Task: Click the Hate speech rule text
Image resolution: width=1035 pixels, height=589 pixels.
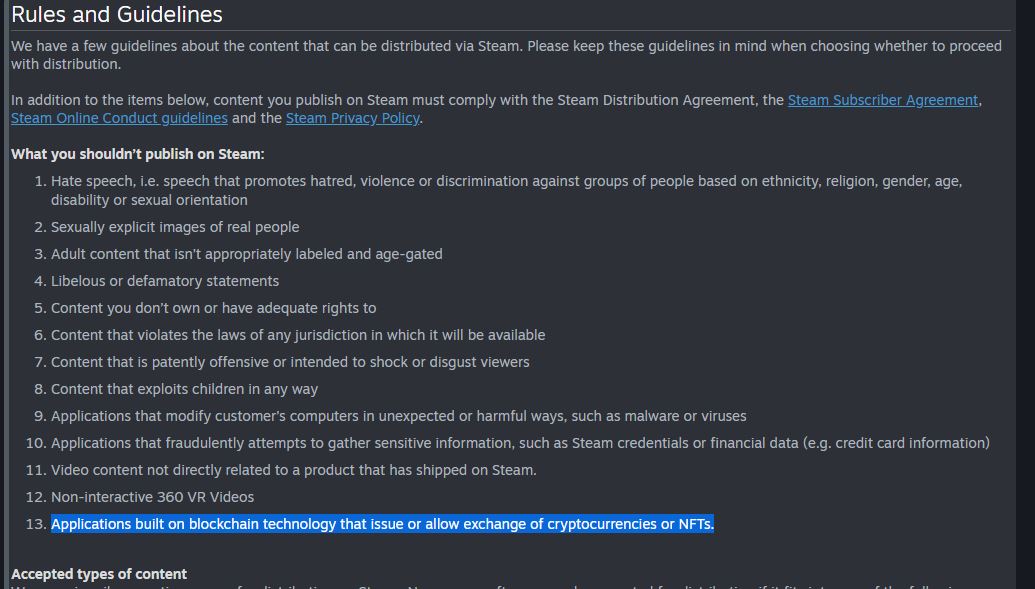Action: click(506, 190)
